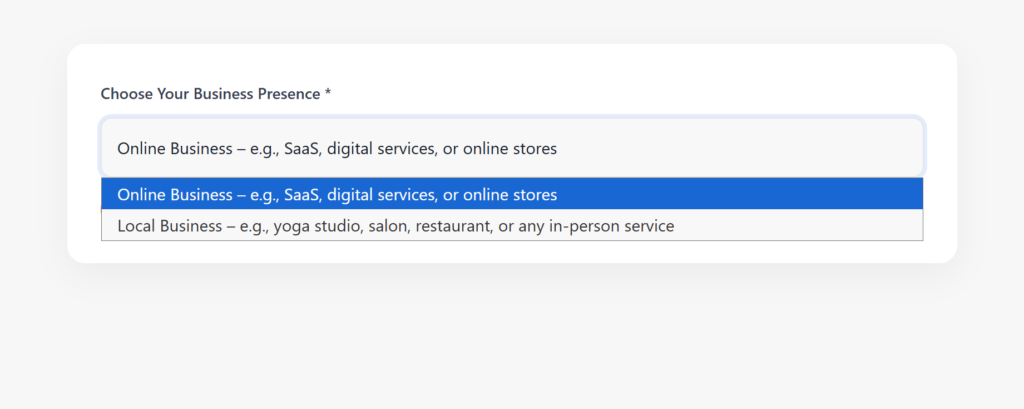This screenshot has height=409, width=1024.
Task: Select the in-person service business option
Action: coord(395,226)
